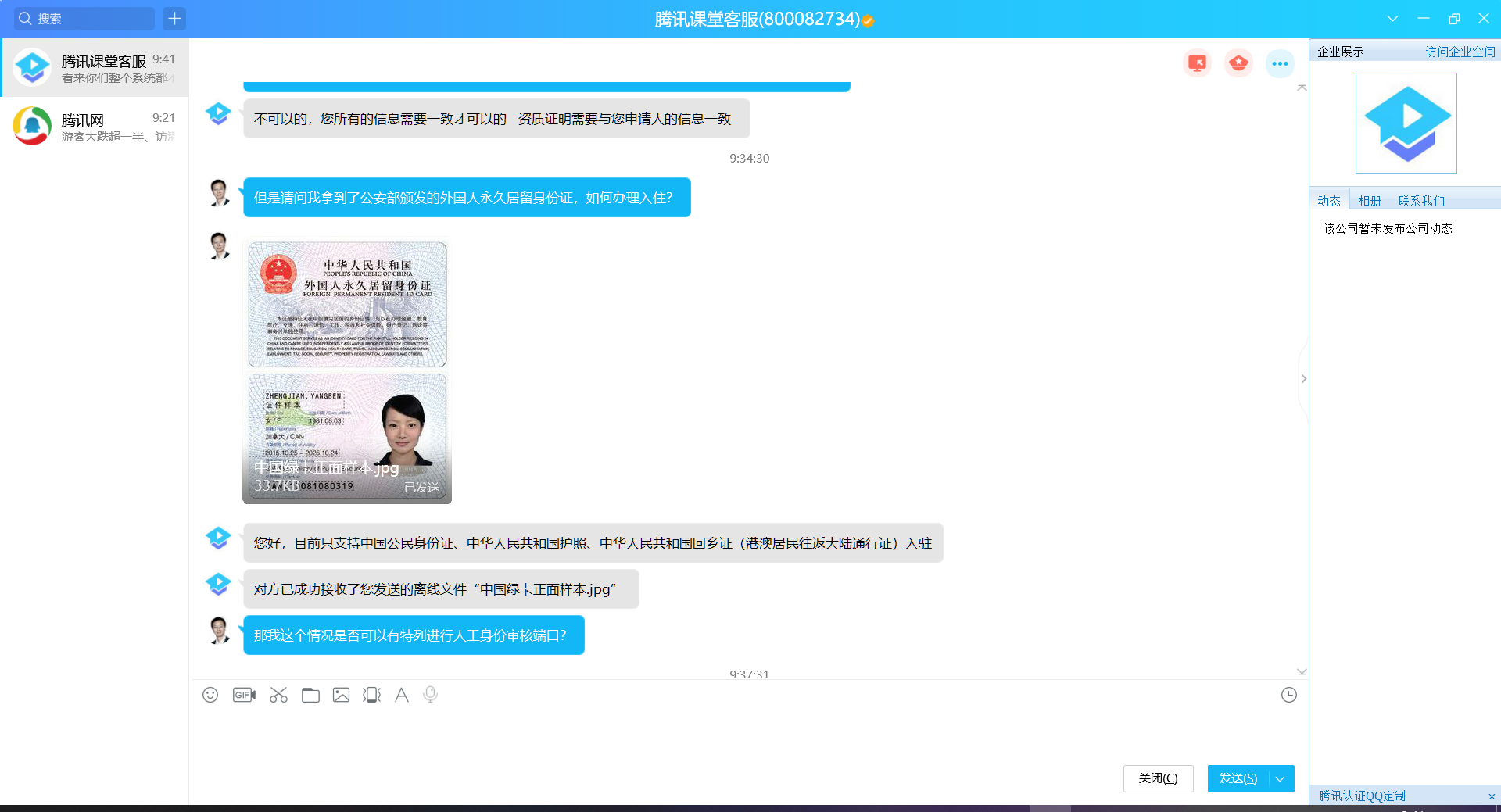Click the message asking about 人工身份审核端口
This screenshot has width=1501, height=812.
click(414, 635)
